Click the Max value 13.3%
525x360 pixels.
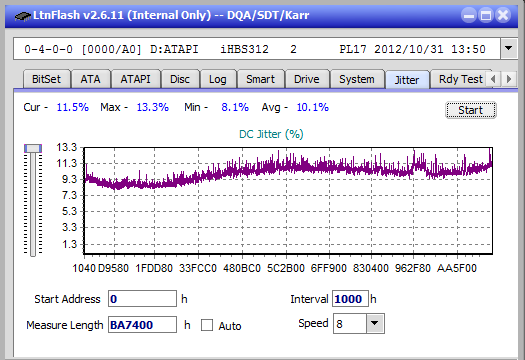point(153,107)
